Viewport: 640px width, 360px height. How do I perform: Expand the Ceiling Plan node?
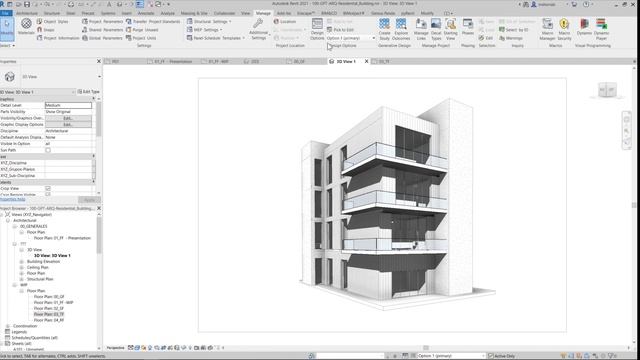[x=22, y=267]
